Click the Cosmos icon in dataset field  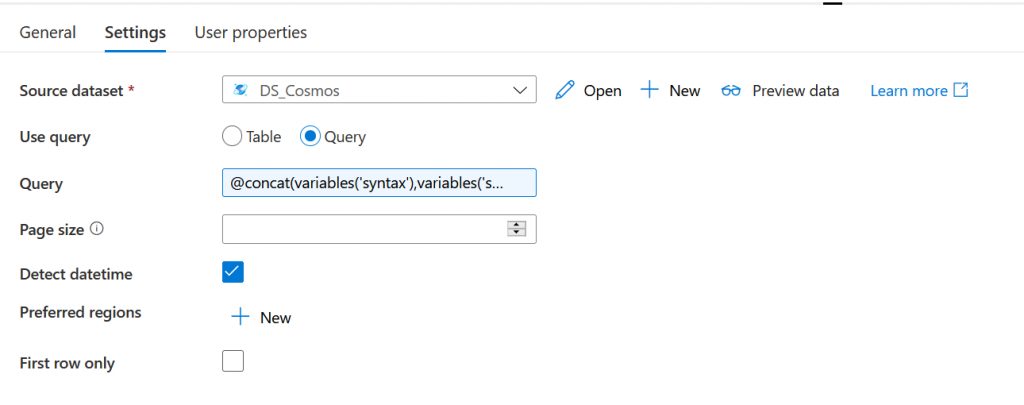click(x=240, y=90)
